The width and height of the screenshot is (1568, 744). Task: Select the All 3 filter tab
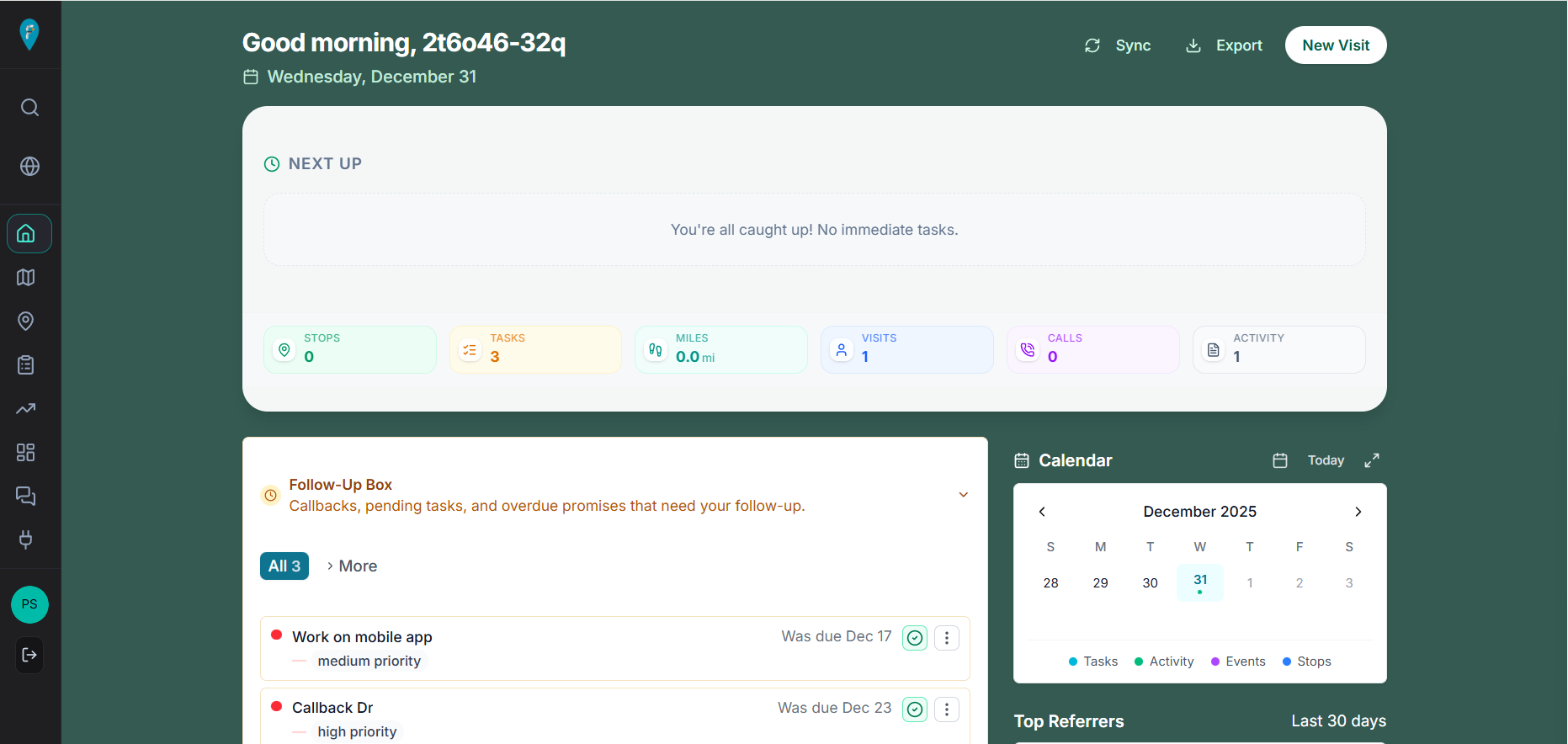284,566
